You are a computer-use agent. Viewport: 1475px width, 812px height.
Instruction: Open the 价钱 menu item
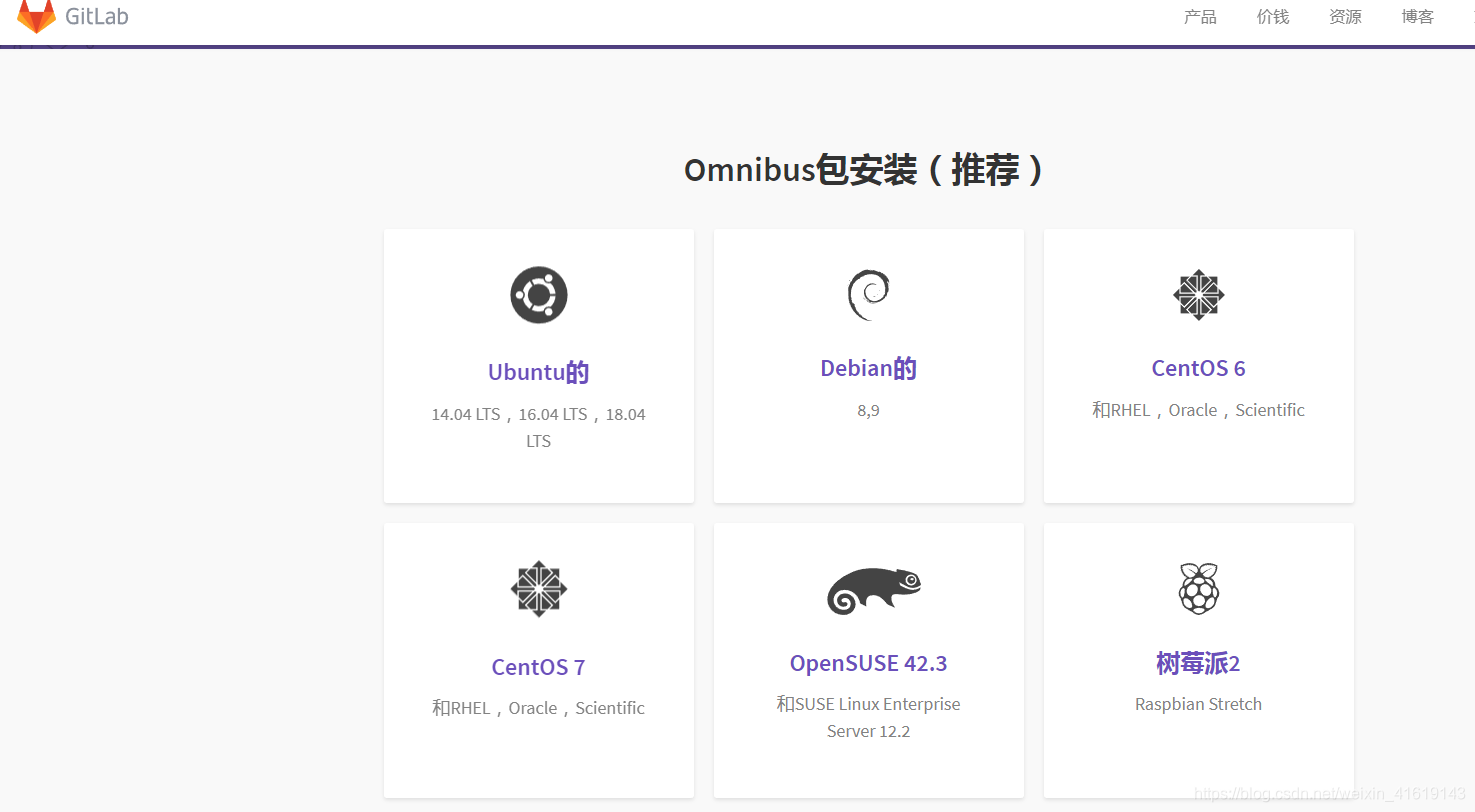coord(1273,17)
